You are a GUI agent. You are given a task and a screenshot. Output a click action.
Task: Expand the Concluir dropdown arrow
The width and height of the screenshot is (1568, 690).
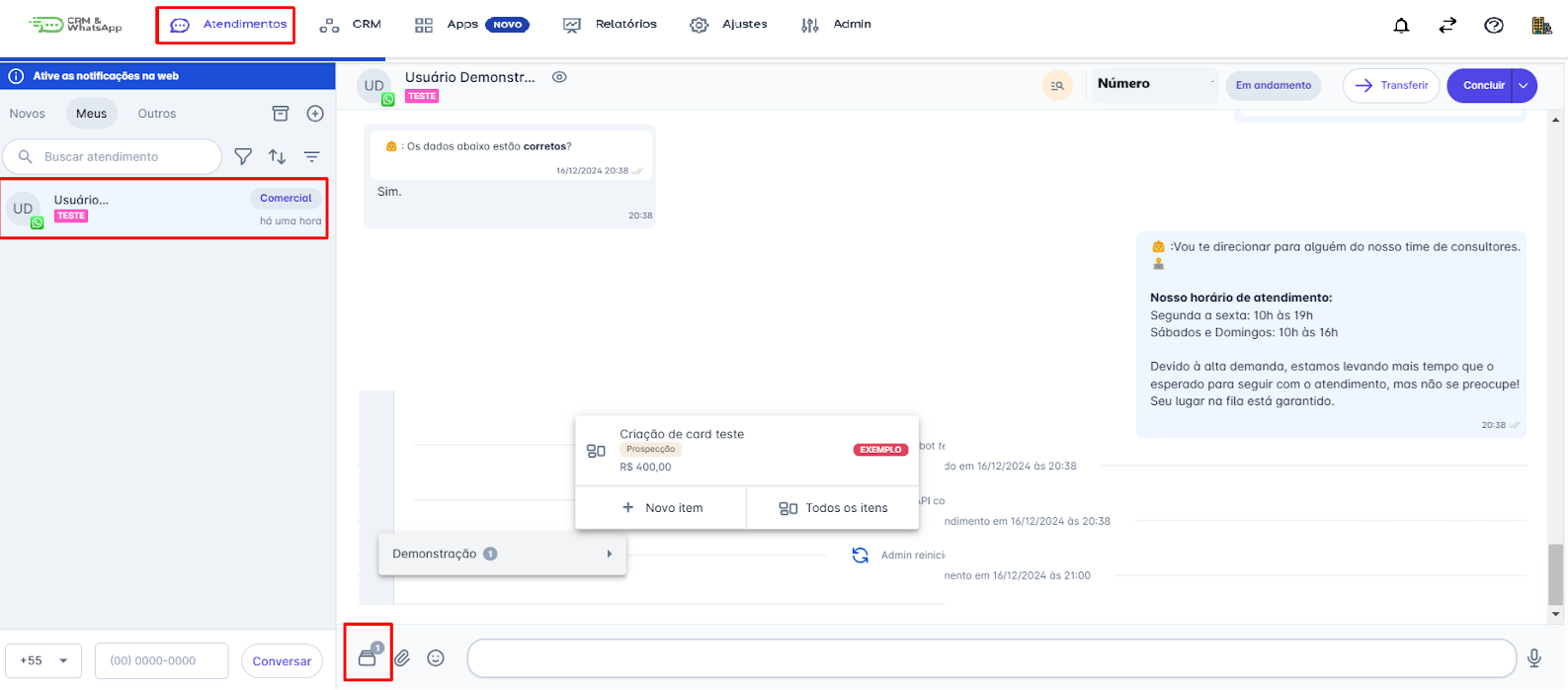(1524, 86)
